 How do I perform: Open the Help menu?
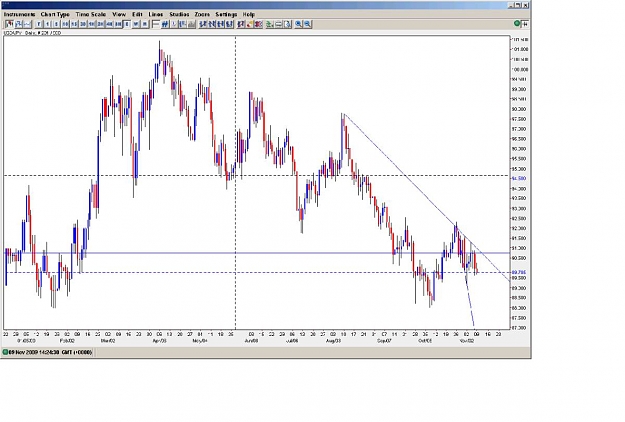click(249, 14)
